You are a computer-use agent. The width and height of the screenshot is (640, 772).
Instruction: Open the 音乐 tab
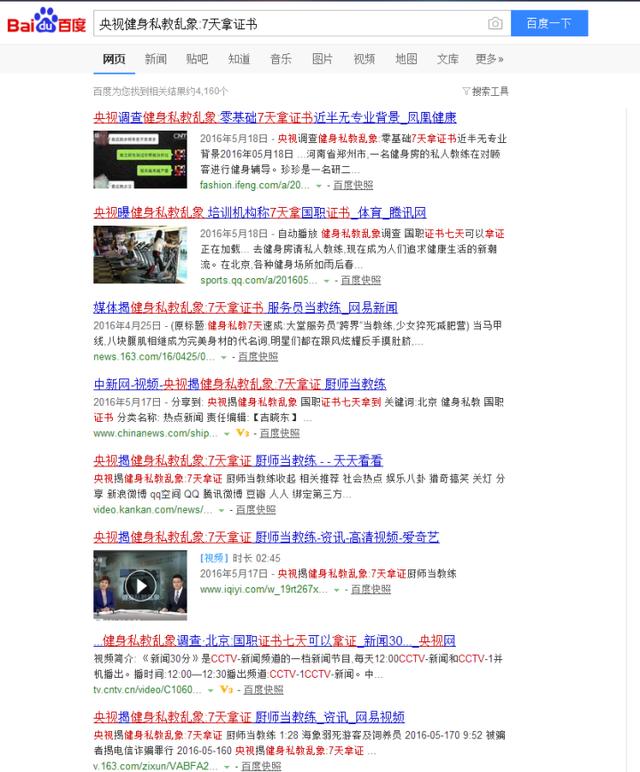(x=281, y=59)
